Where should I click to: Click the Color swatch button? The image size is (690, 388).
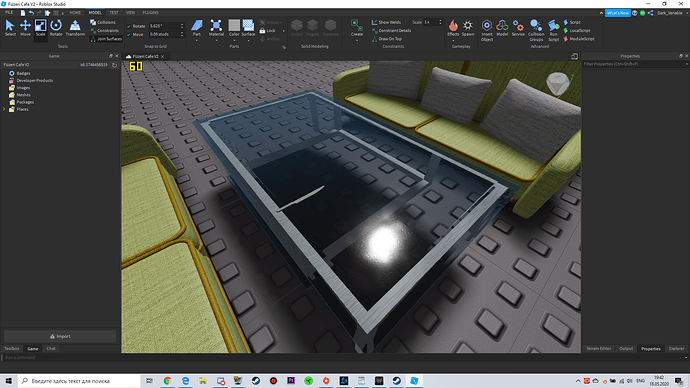click(x=234, y=27)
